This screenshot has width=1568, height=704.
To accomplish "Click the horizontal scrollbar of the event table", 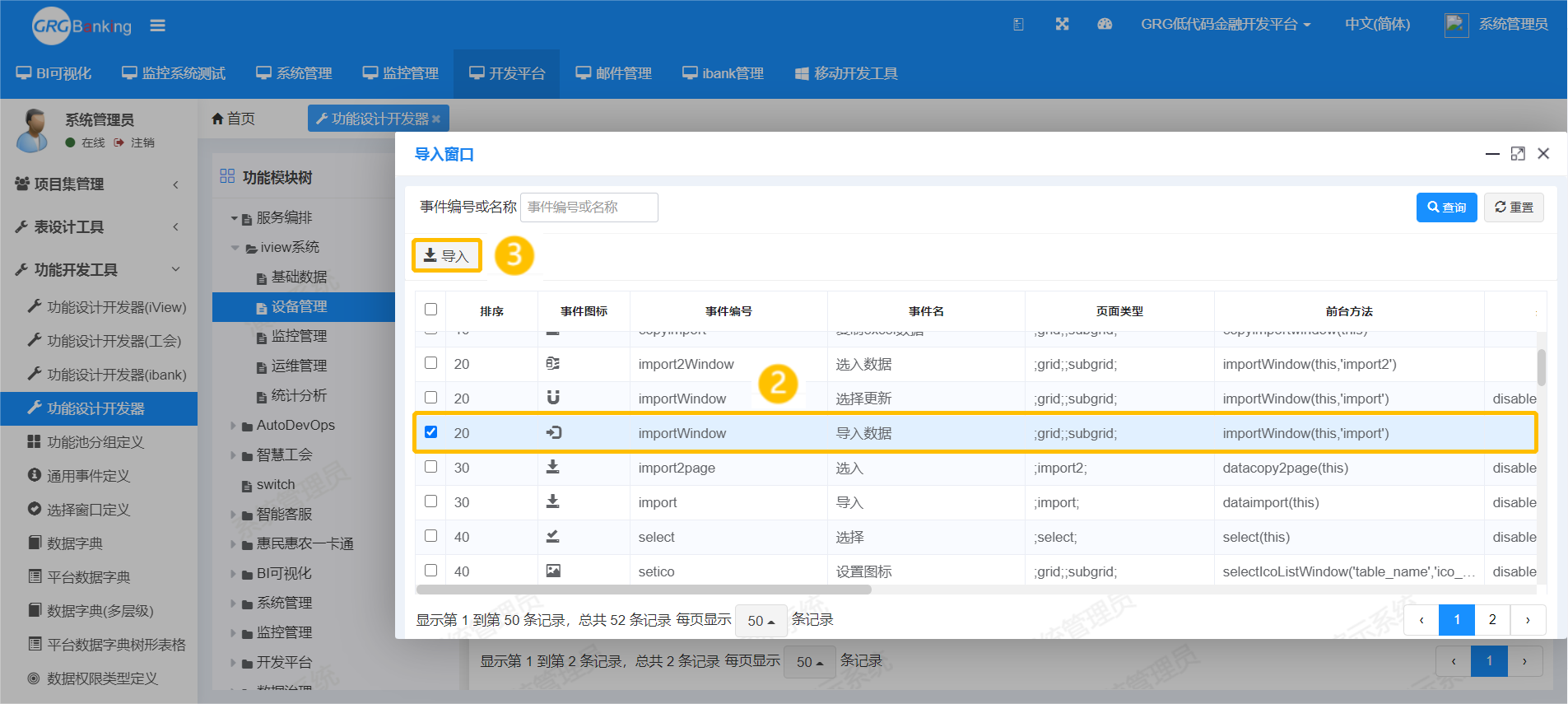I will [x=644, y=590].
